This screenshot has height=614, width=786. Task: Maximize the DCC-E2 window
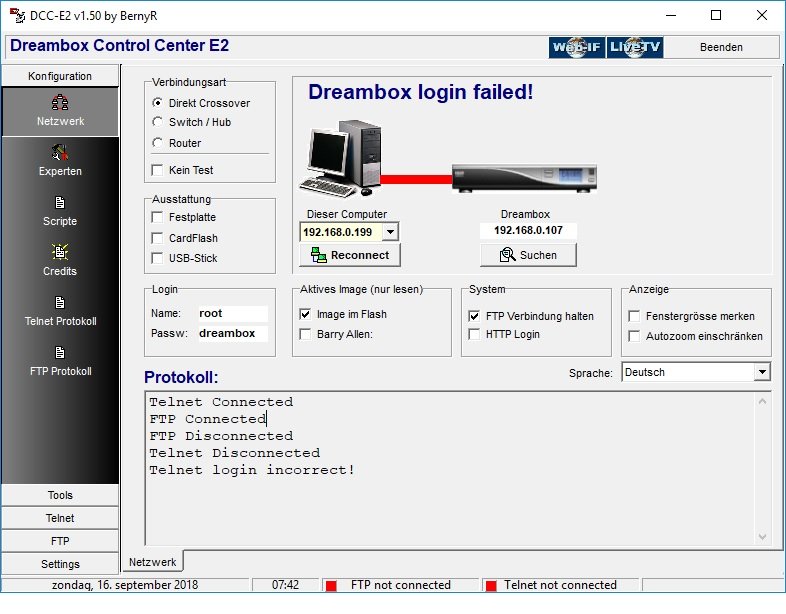[716, 16]
